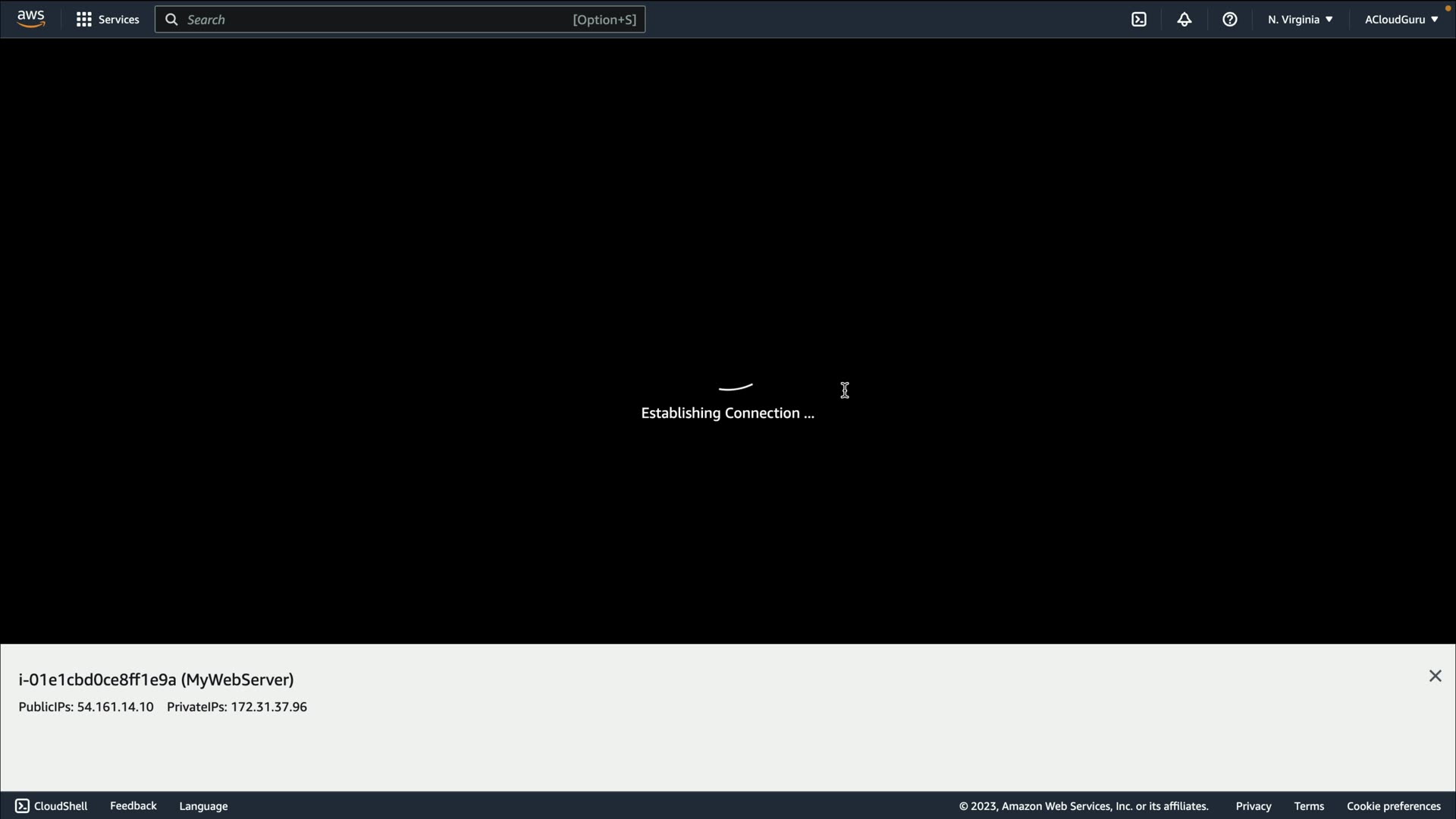
Task: Open Cookie preferences
Action: point(1393,806)
